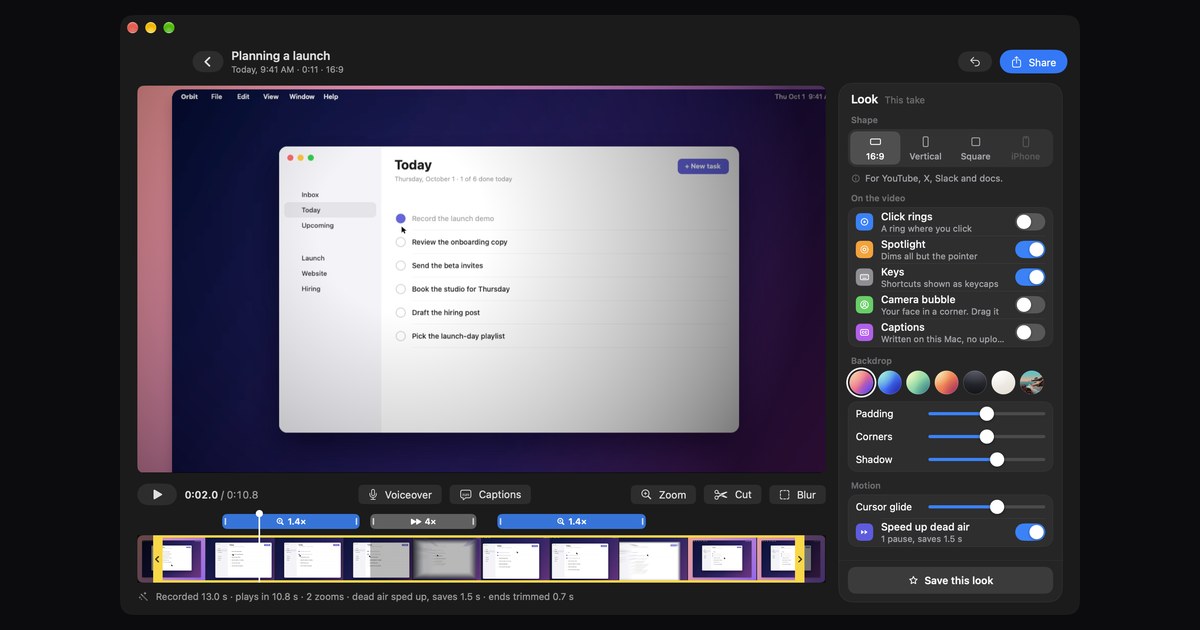Viewport: 1200px width, 630px height.
Task: Click the undo arrow button
Action: pos(974,62)
